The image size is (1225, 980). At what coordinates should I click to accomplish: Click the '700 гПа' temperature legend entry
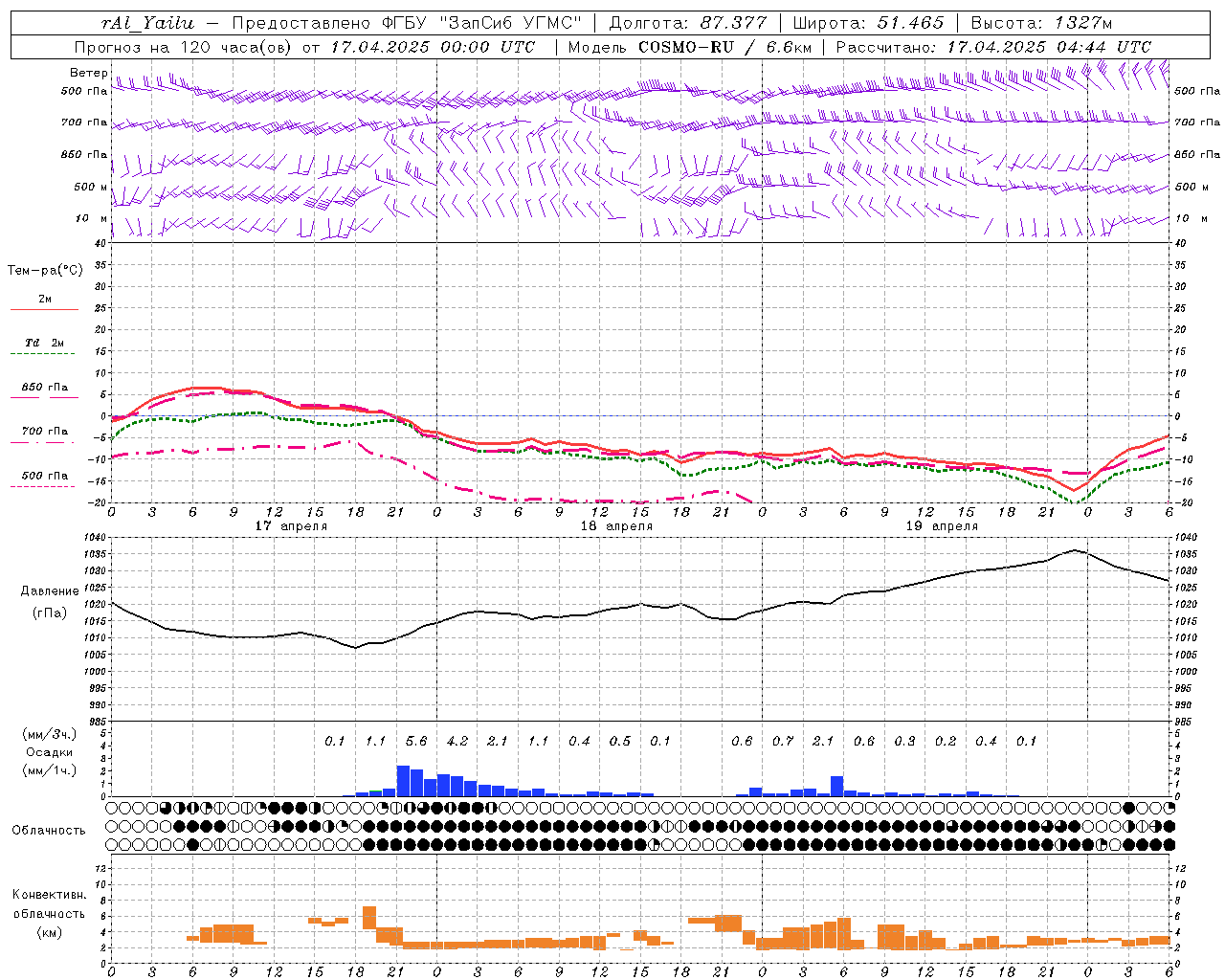[x=45, y=431]
